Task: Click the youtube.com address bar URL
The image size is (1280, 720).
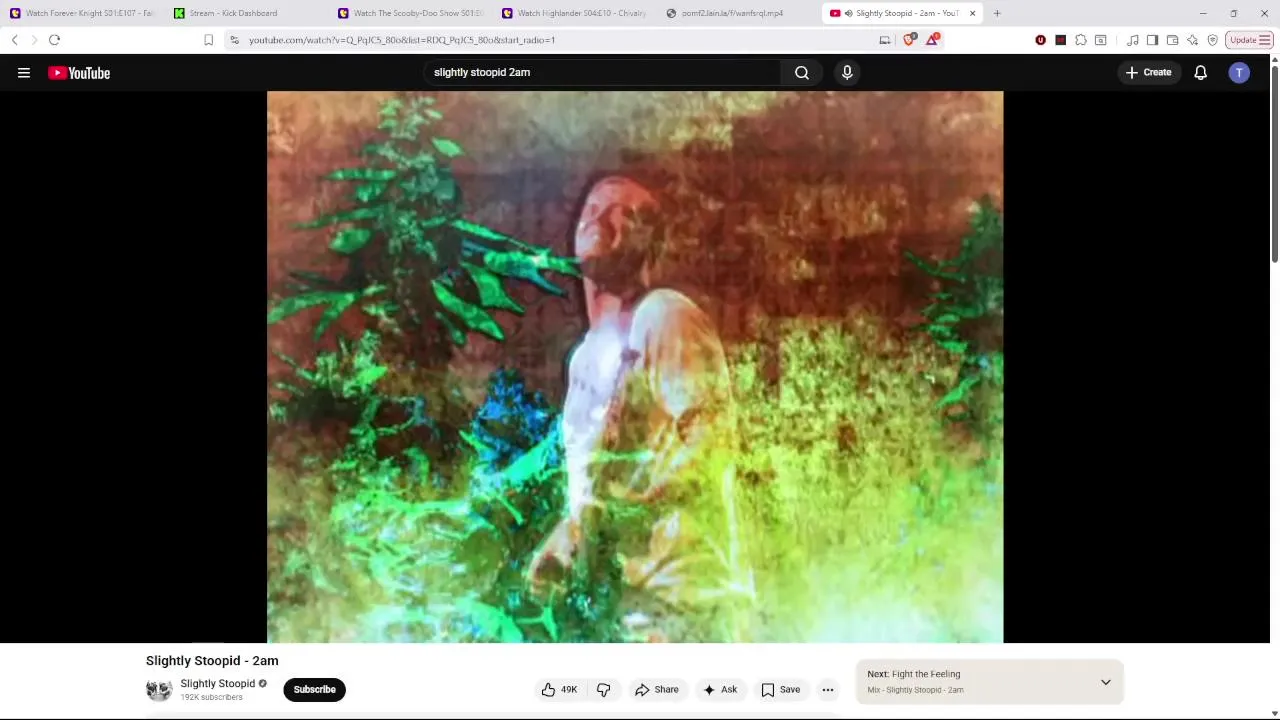Action: [402, 40]
